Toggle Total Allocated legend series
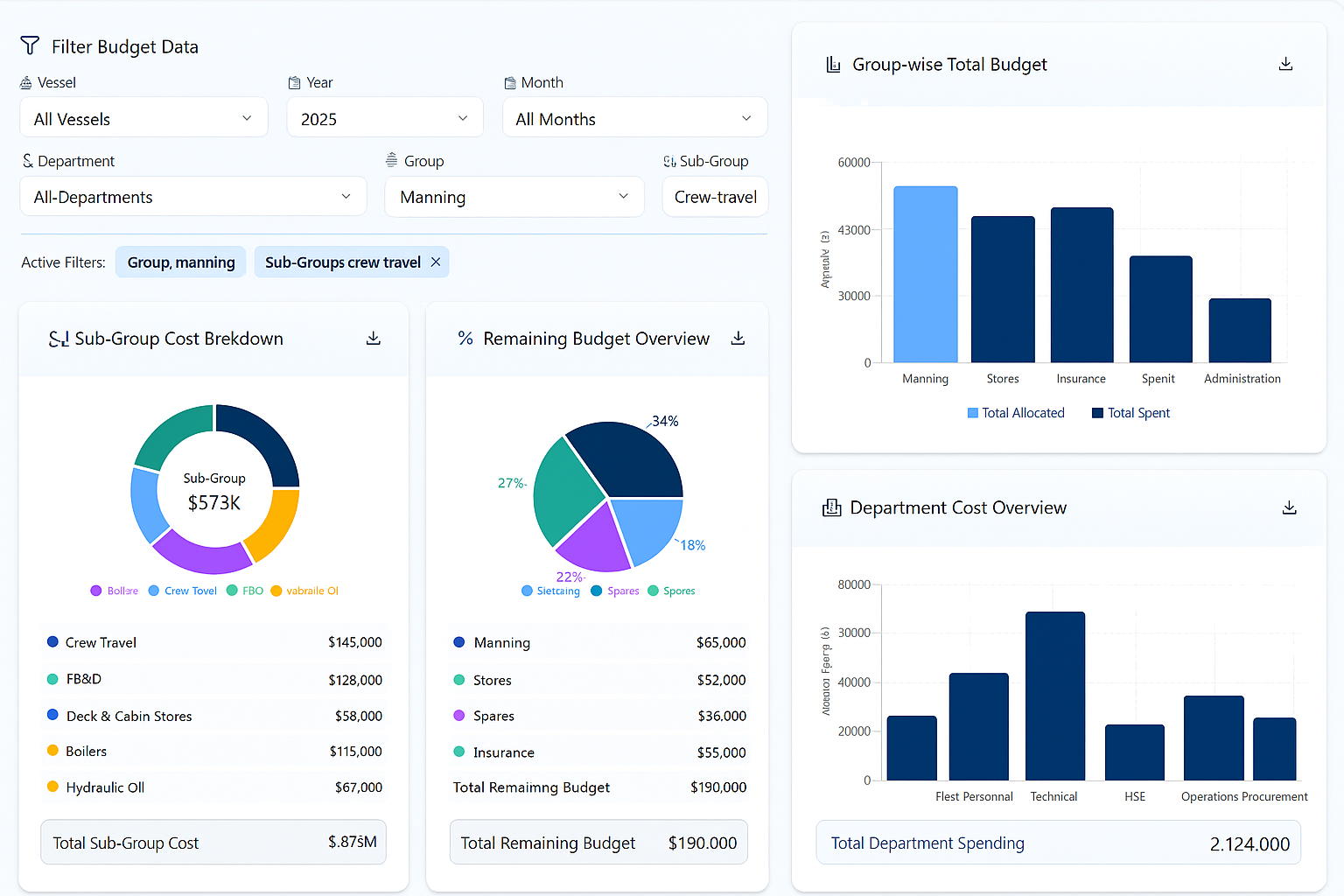 (x=1015, y=413)
